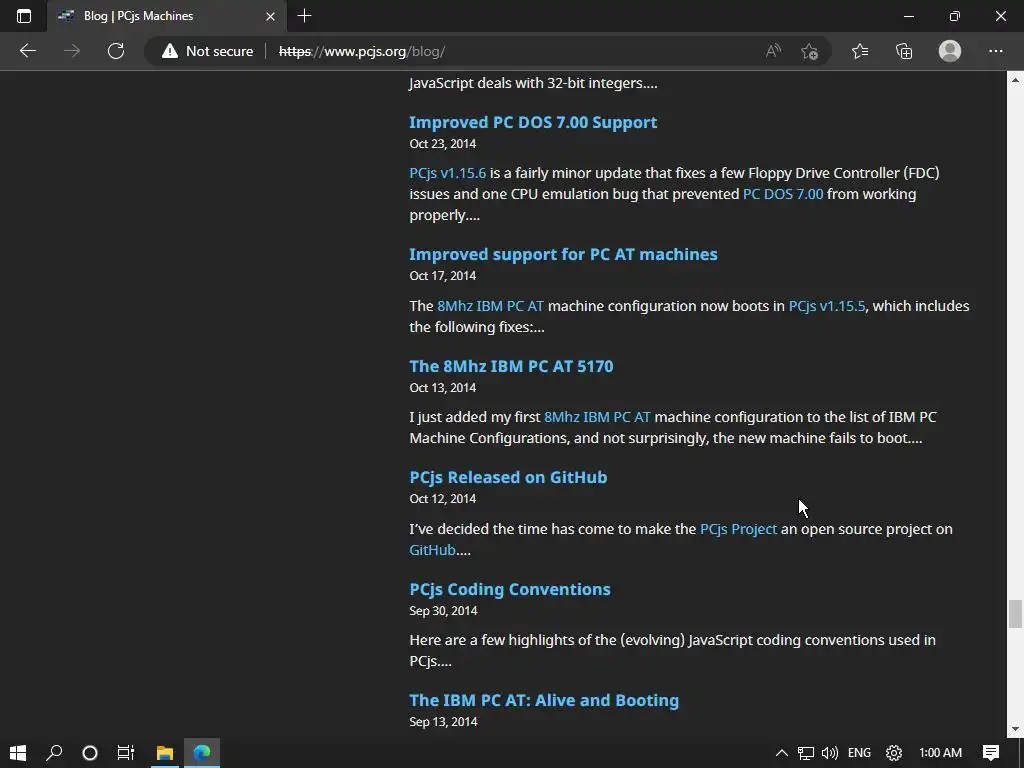Open taskbar Search magnifier
The height and width of the screenshot is (768, 1024).
coord(54,753)
